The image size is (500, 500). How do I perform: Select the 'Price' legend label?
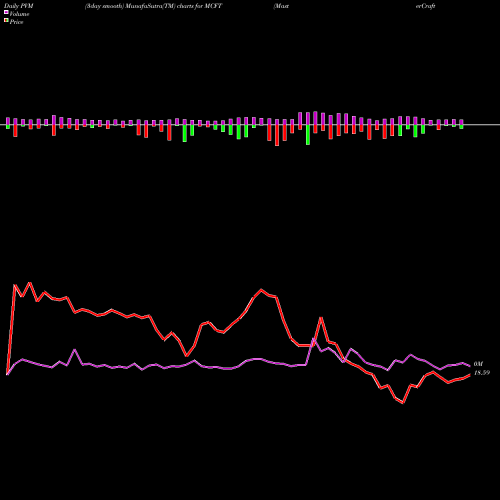[16, 22]
